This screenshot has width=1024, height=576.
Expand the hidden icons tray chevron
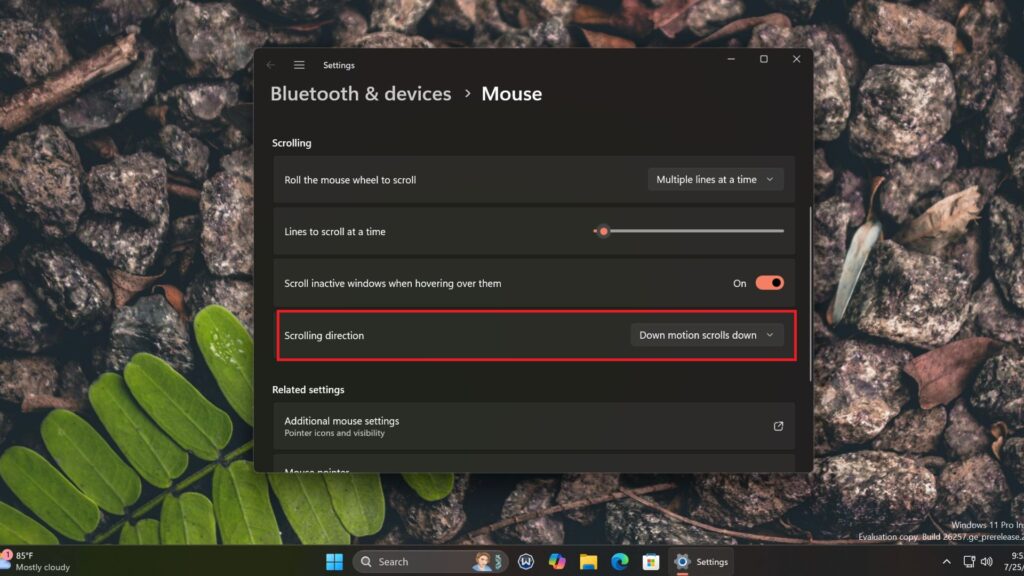click(947, 562)
